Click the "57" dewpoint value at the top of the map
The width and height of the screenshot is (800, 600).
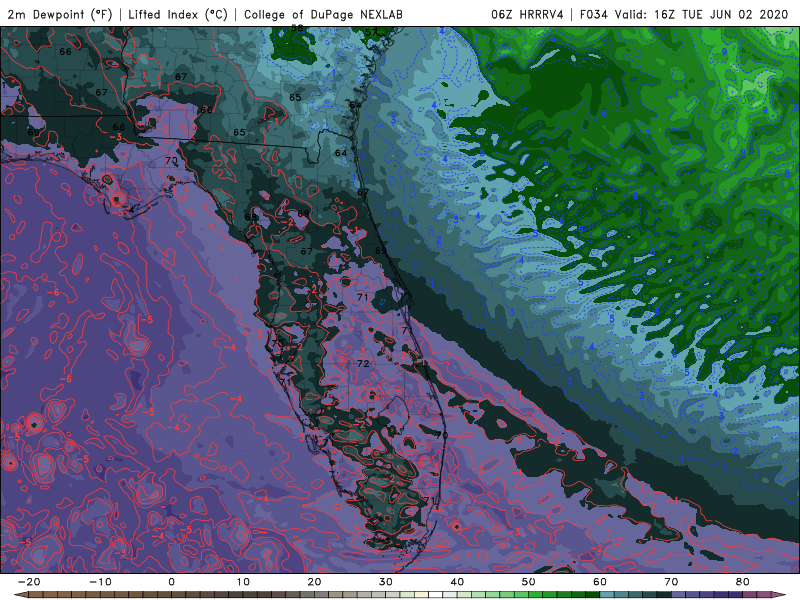(x=371, y=32)
